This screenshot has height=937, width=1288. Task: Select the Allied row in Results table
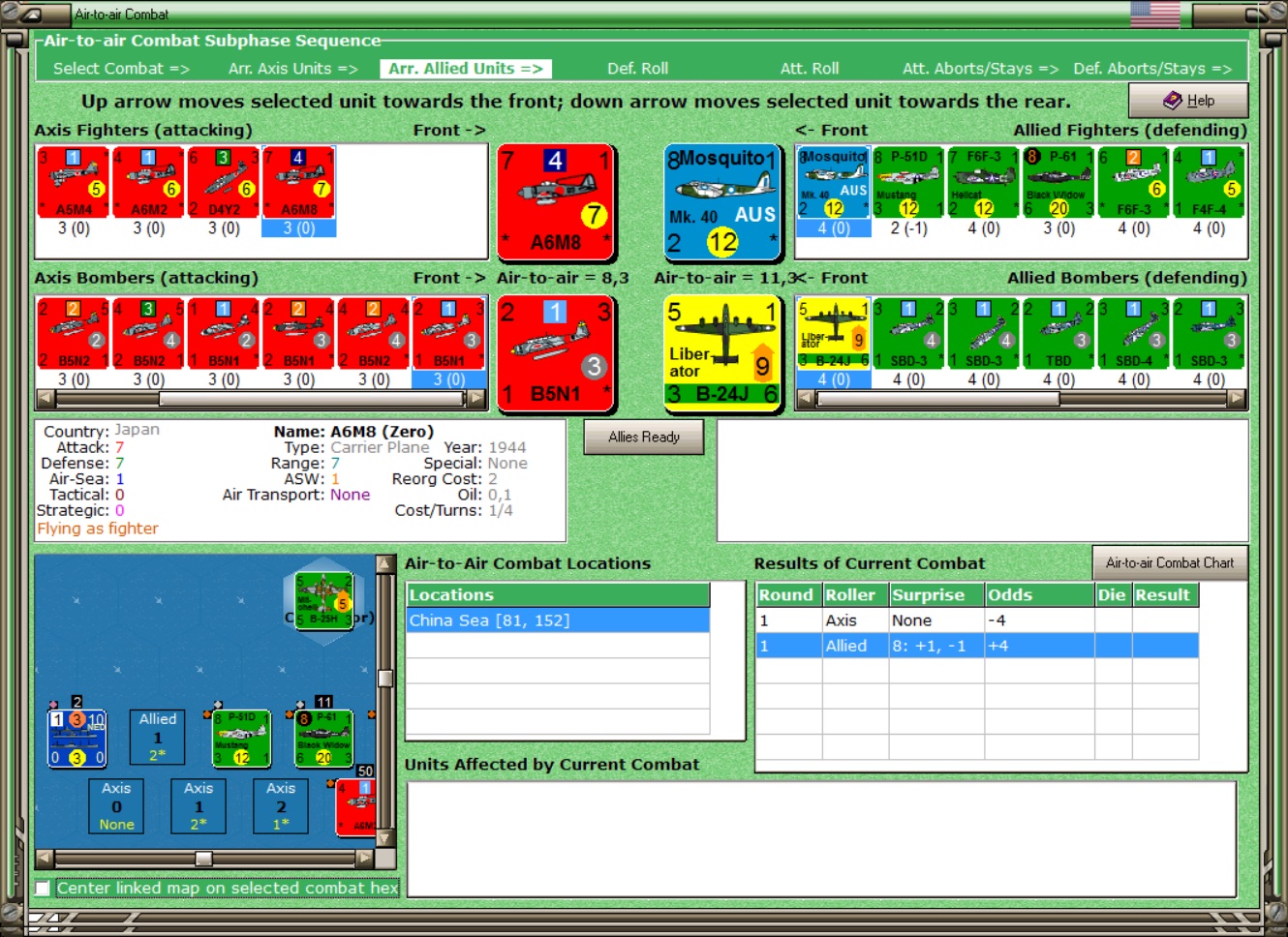pos(977,646)
